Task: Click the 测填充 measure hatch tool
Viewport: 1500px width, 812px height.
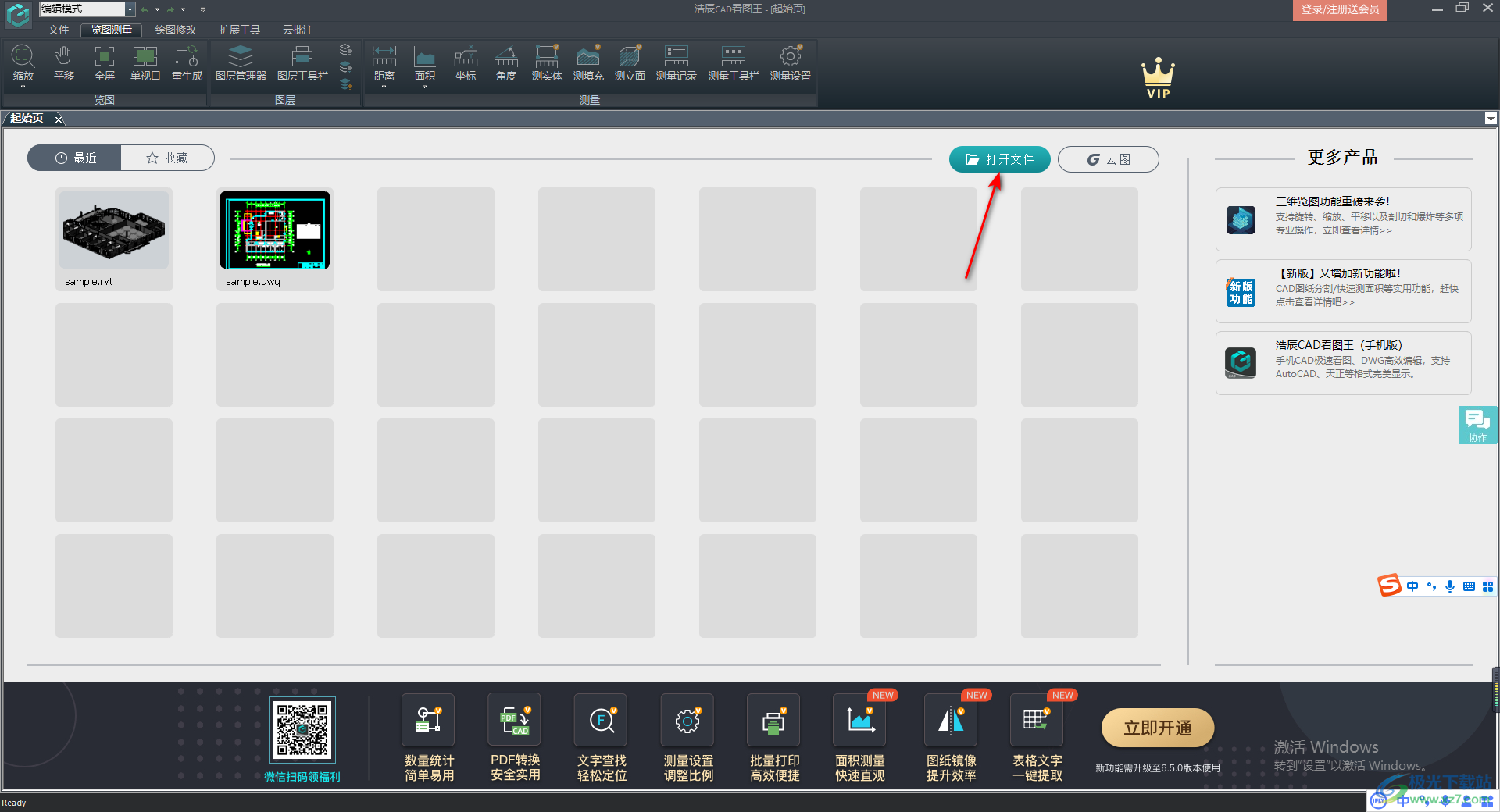Action: 588,62
